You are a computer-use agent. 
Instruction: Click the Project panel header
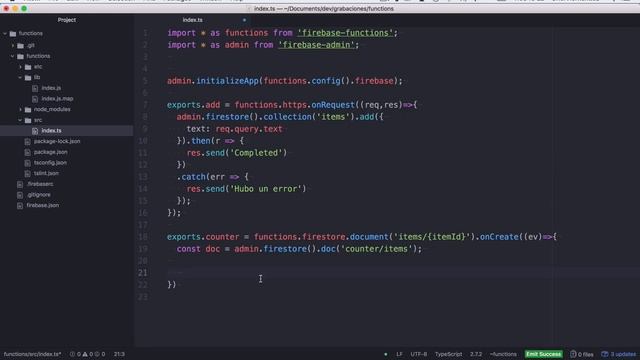pyautogui.click(x=67, y=20)
